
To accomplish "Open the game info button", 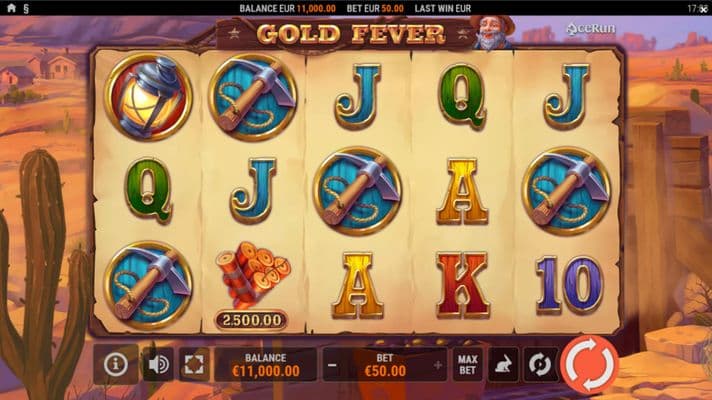I will (x=116, y=364).
